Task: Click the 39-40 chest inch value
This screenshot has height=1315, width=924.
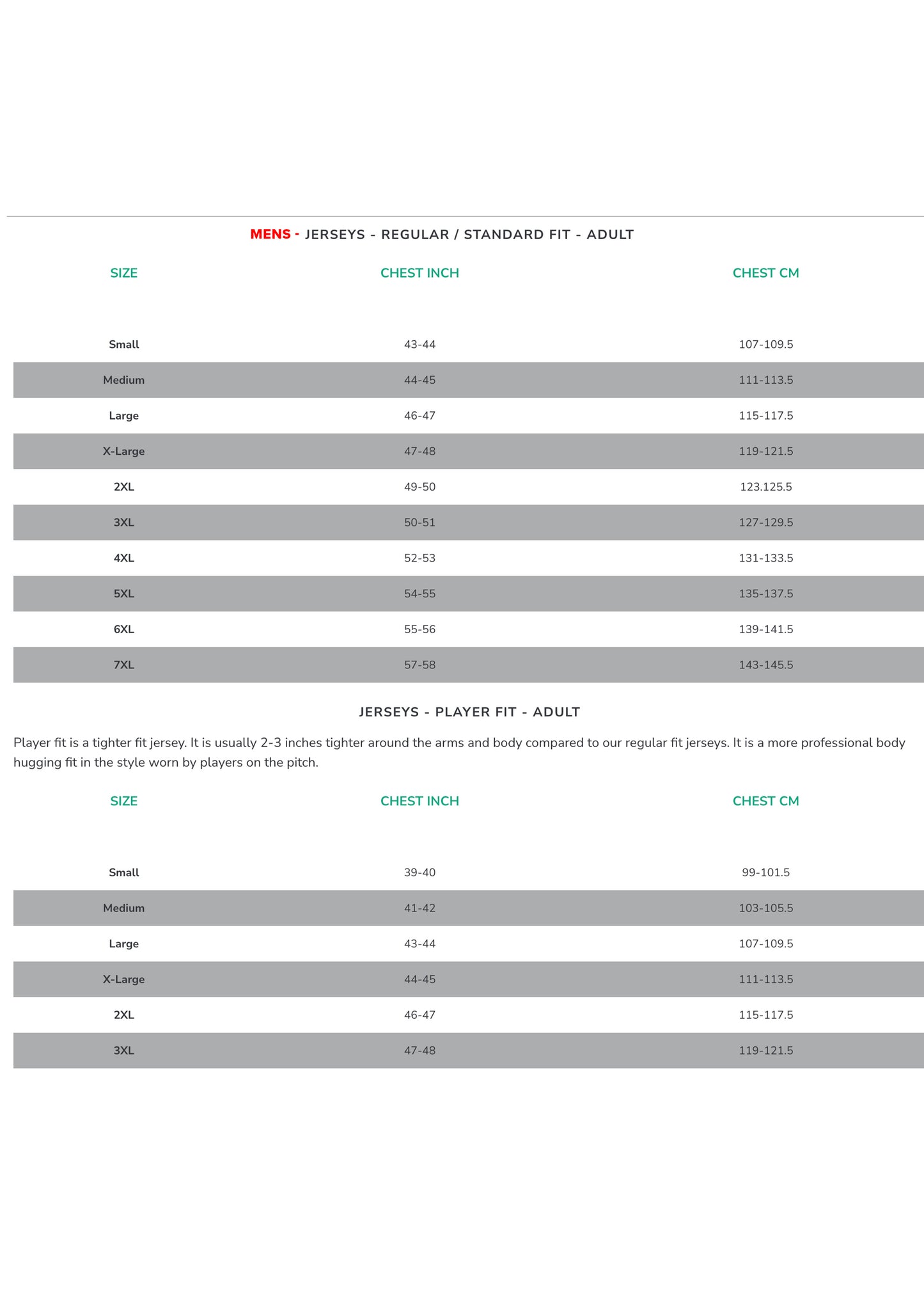Action: tap(419, 872)
